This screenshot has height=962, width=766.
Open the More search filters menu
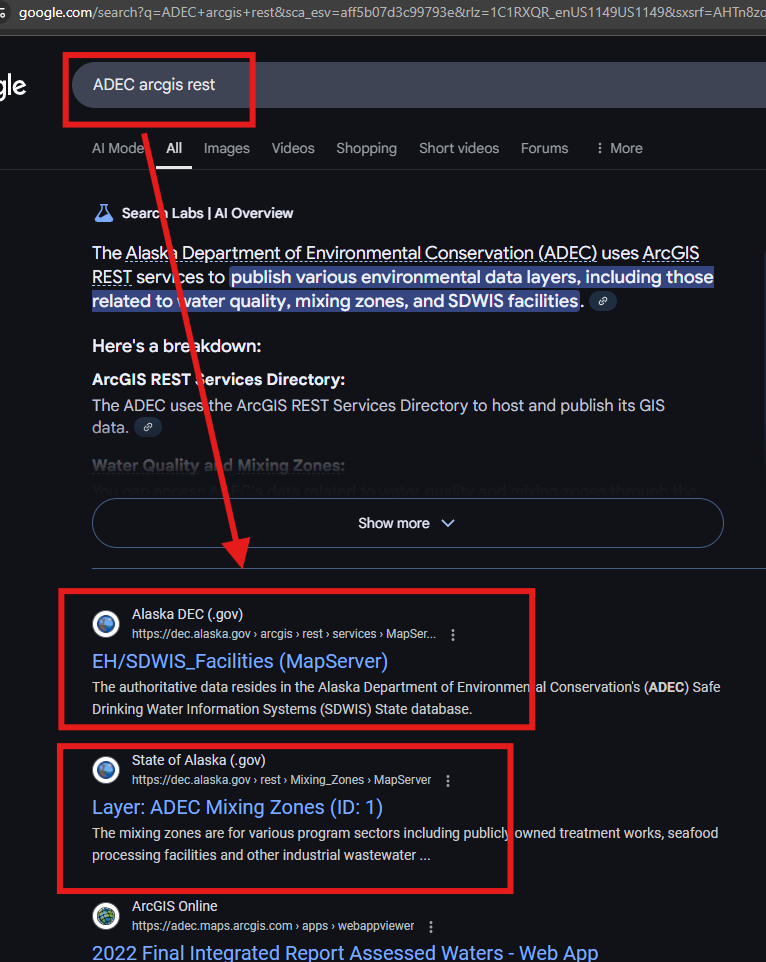(619, 148)
